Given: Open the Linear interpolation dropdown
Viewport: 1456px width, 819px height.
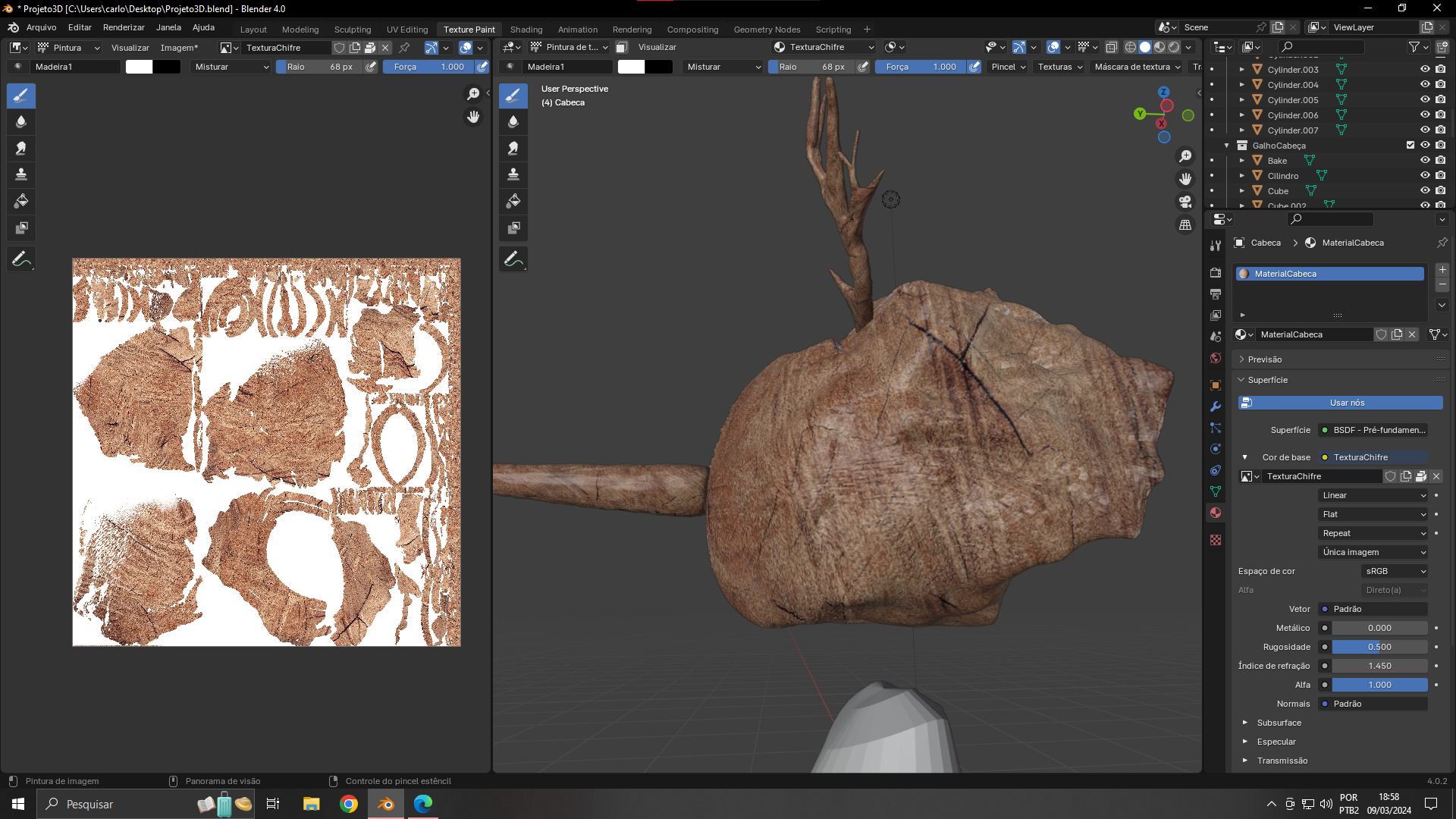Looking at the screenshot, I should tap(1373, 495).
